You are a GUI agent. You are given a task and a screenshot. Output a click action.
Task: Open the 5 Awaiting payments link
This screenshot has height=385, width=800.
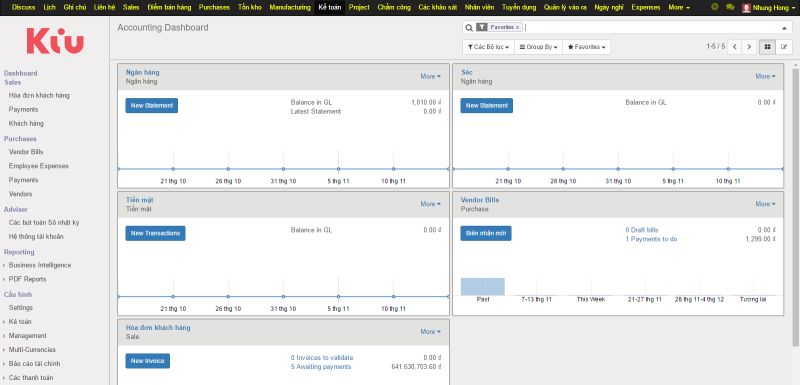click(321, 367)
